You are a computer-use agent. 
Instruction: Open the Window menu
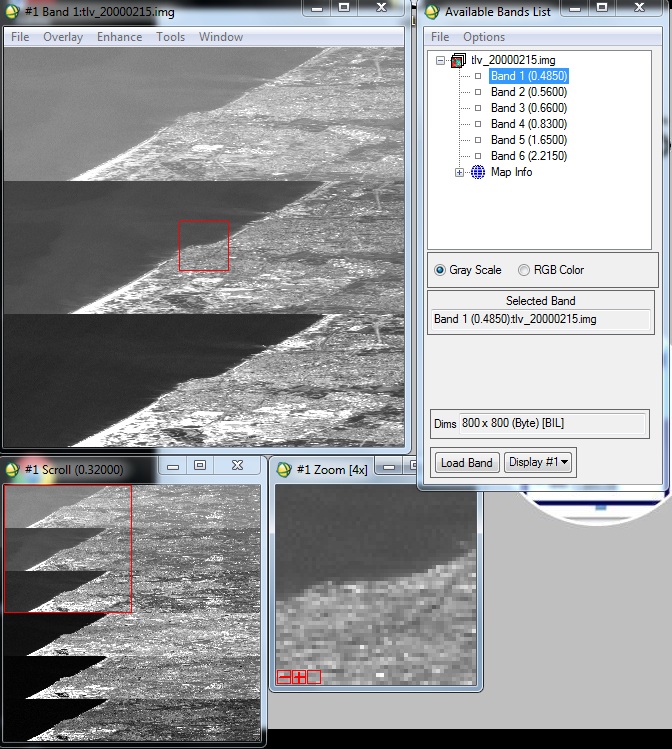221,37
